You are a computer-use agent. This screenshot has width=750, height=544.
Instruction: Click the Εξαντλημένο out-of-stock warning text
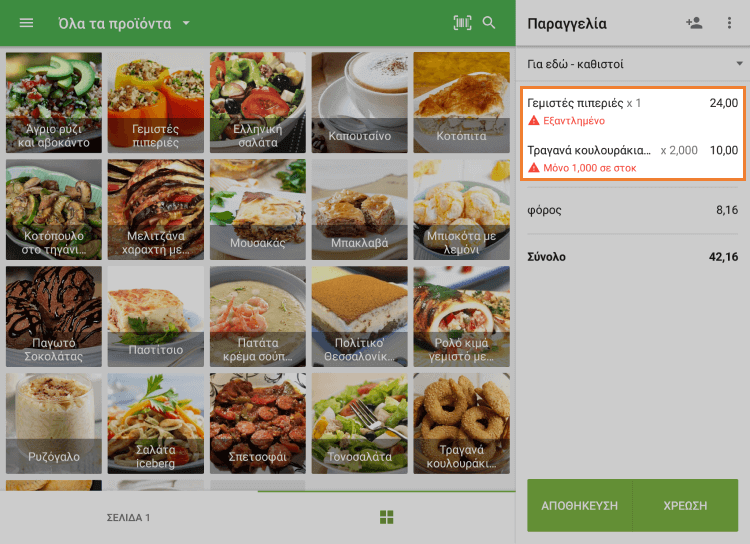point(574,121)
